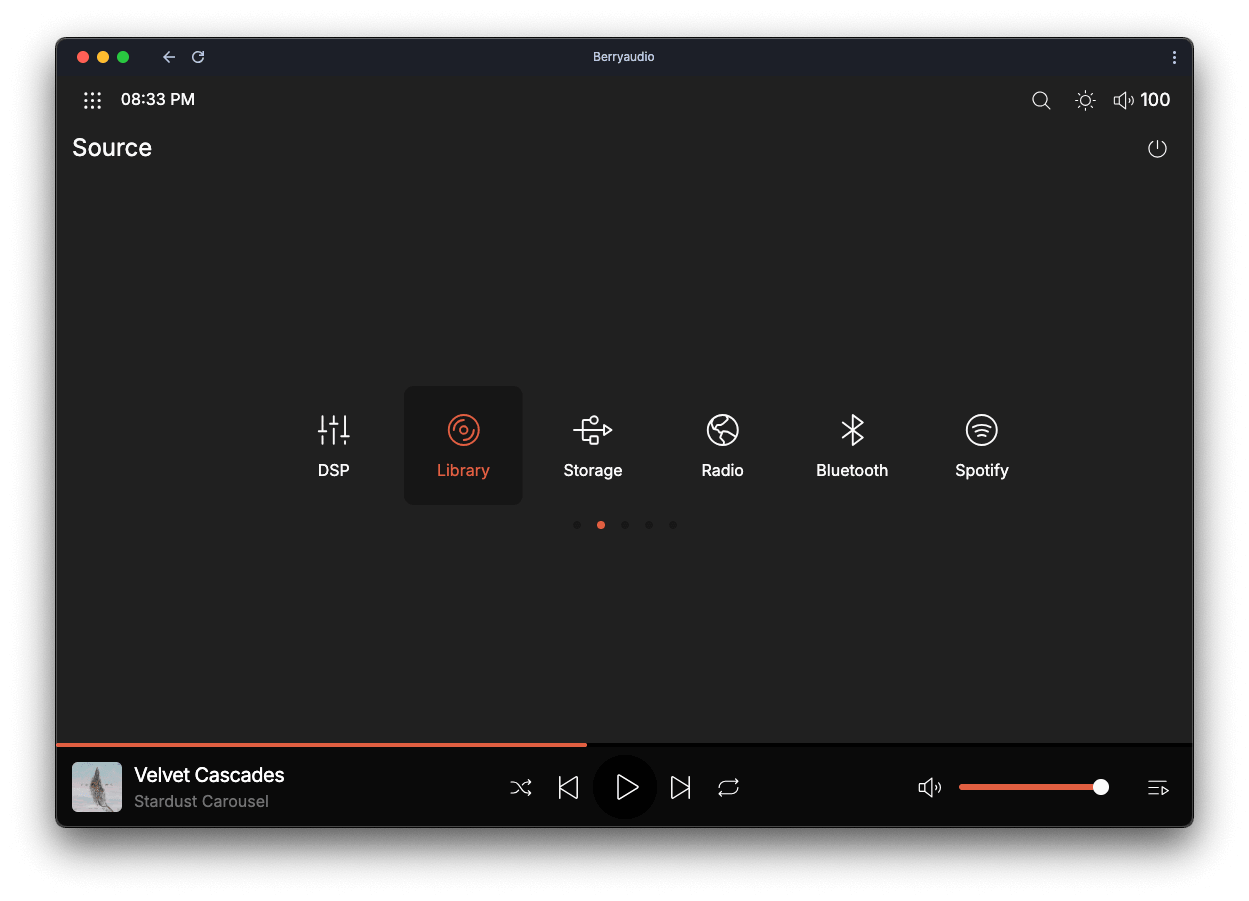Open the apps grid menu icon

point(93,100)
